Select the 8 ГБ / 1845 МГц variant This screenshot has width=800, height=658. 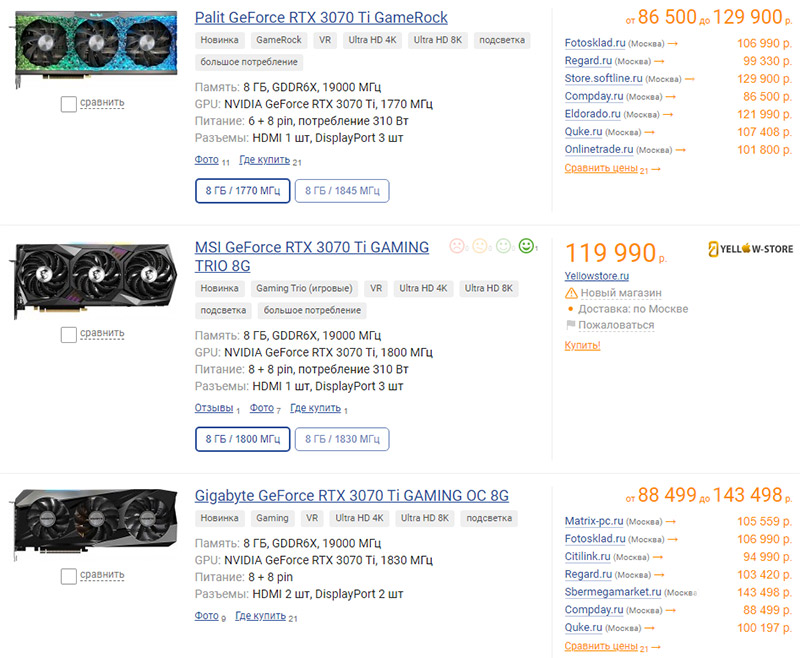click(341, 191)
